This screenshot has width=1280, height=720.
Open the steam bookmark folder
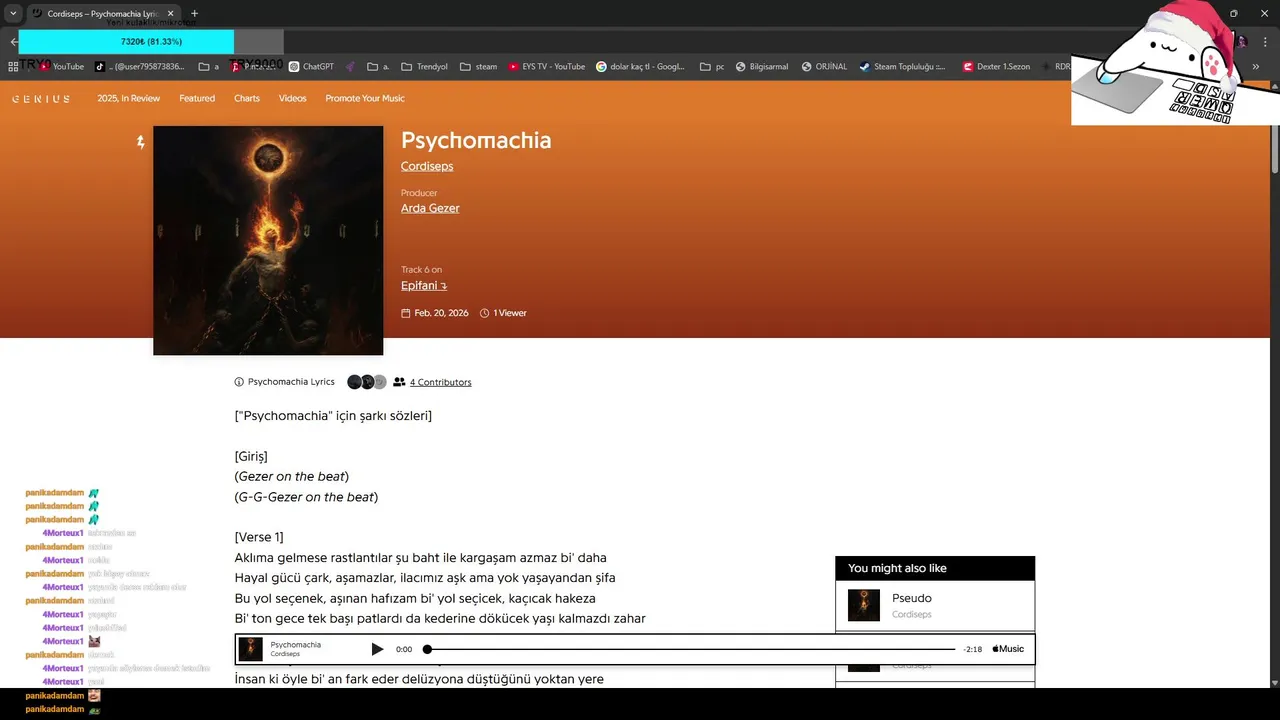(479, 67)
